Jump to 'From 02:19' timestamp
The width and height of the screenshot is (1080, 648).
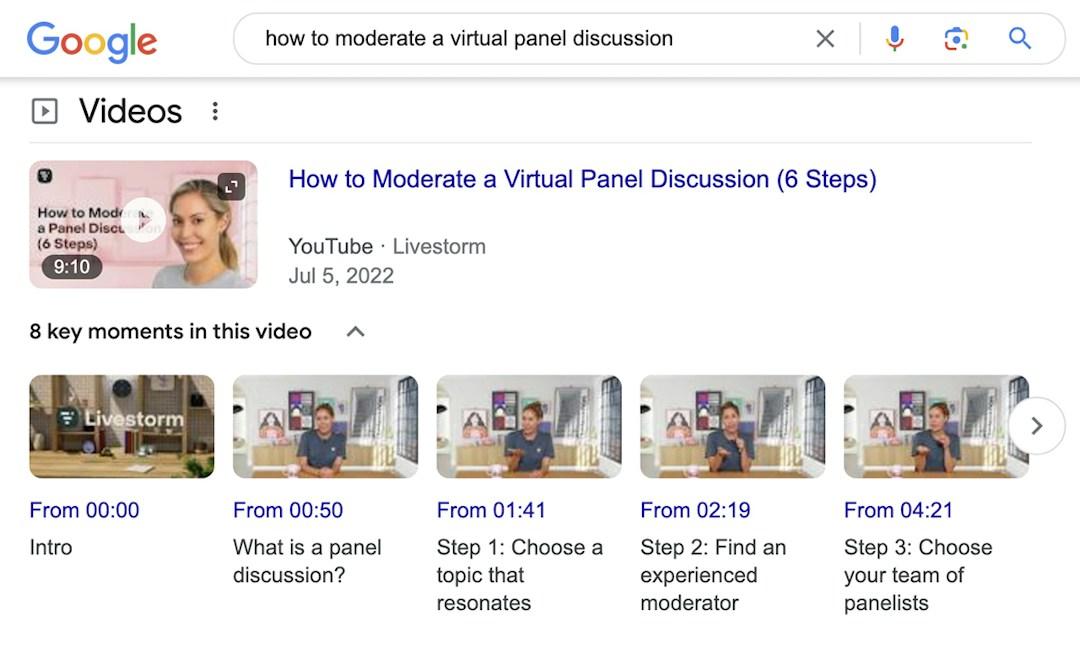pos(695,510)
